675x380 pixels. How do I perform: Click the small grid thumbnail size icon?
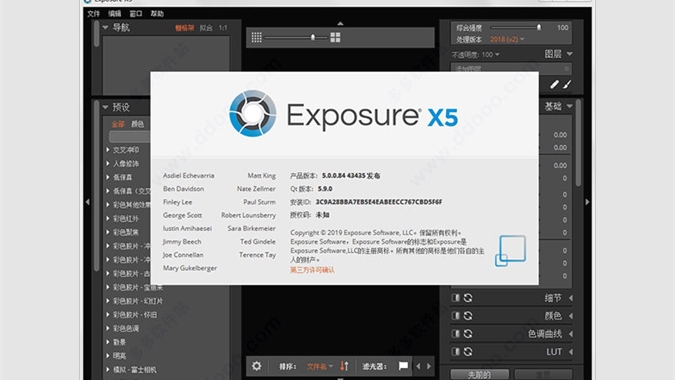point(257,37)
